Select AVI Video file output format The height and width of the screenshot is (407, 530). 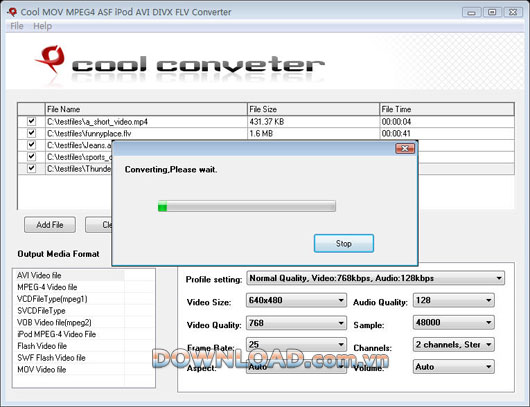(70, 276)
